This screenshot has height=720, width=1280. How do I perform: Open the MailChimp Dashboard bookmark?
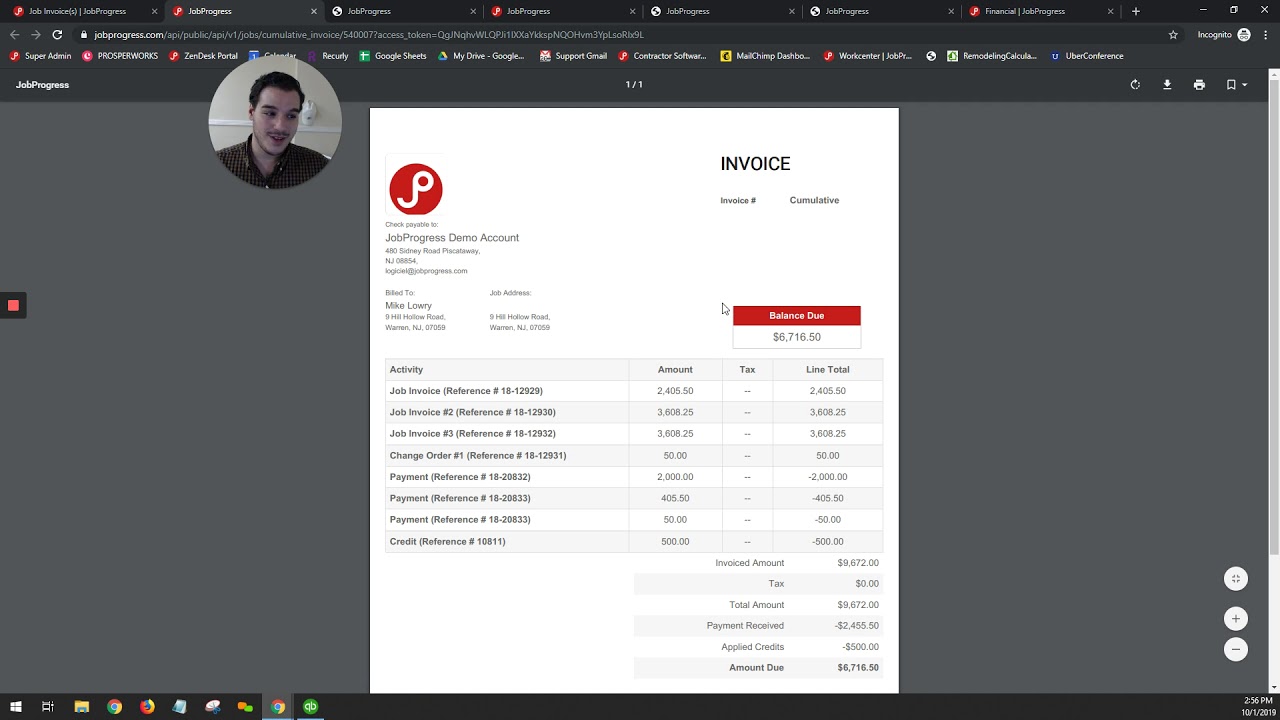pyautogui.click(x=766, y=56)
